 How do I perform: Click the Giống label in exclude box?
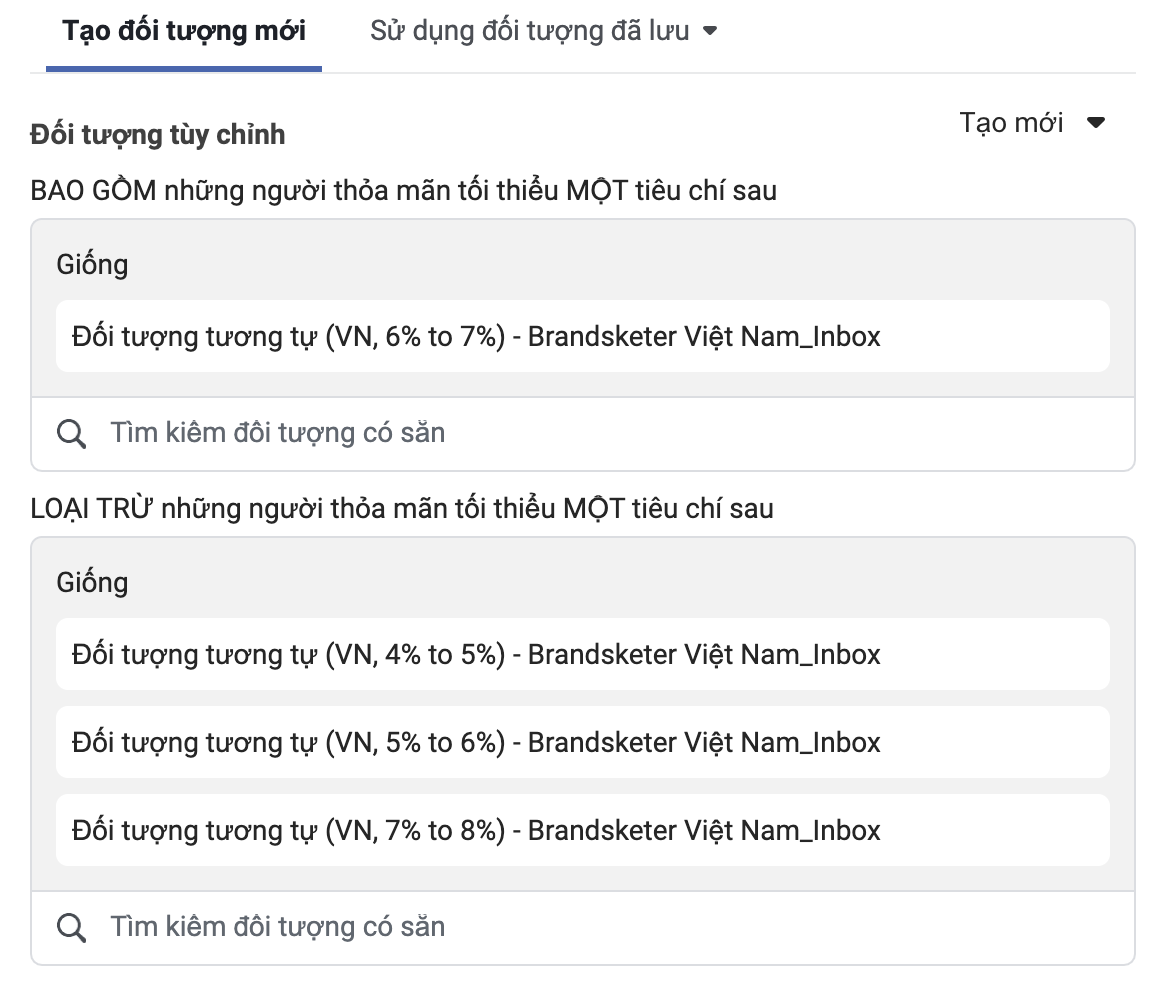92,583
